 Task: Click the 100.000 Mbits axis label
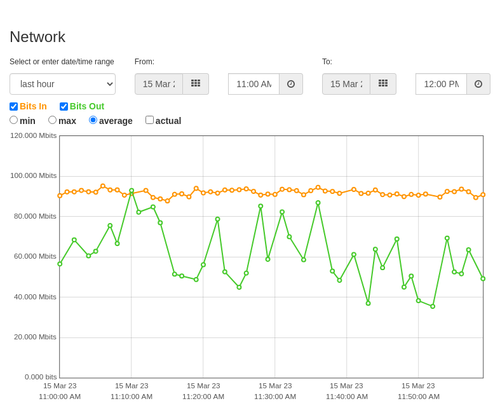pyautogui.click(x=33, y=176)
